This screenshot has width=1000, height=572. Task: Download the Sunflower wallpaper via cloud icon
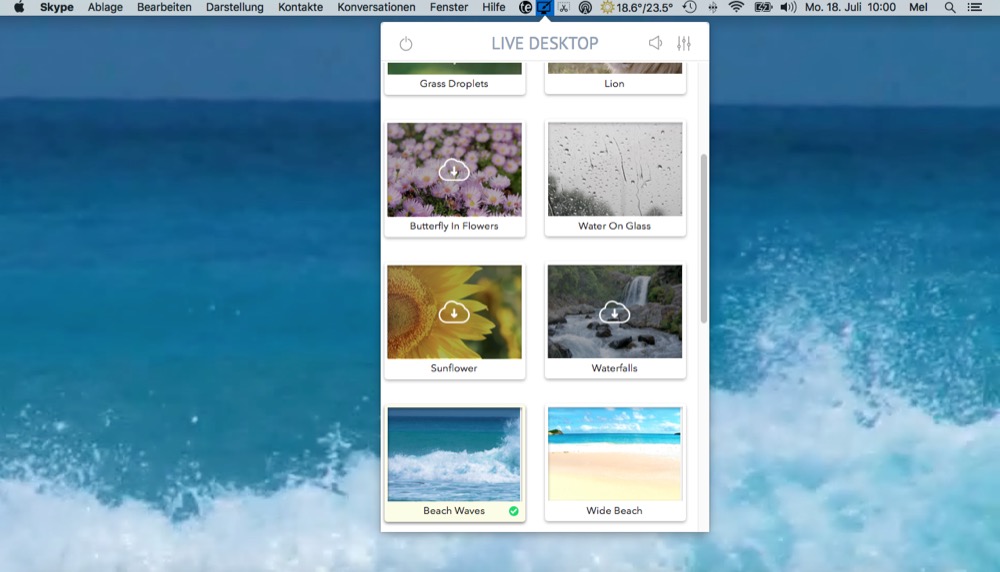[x=454, y=313]
